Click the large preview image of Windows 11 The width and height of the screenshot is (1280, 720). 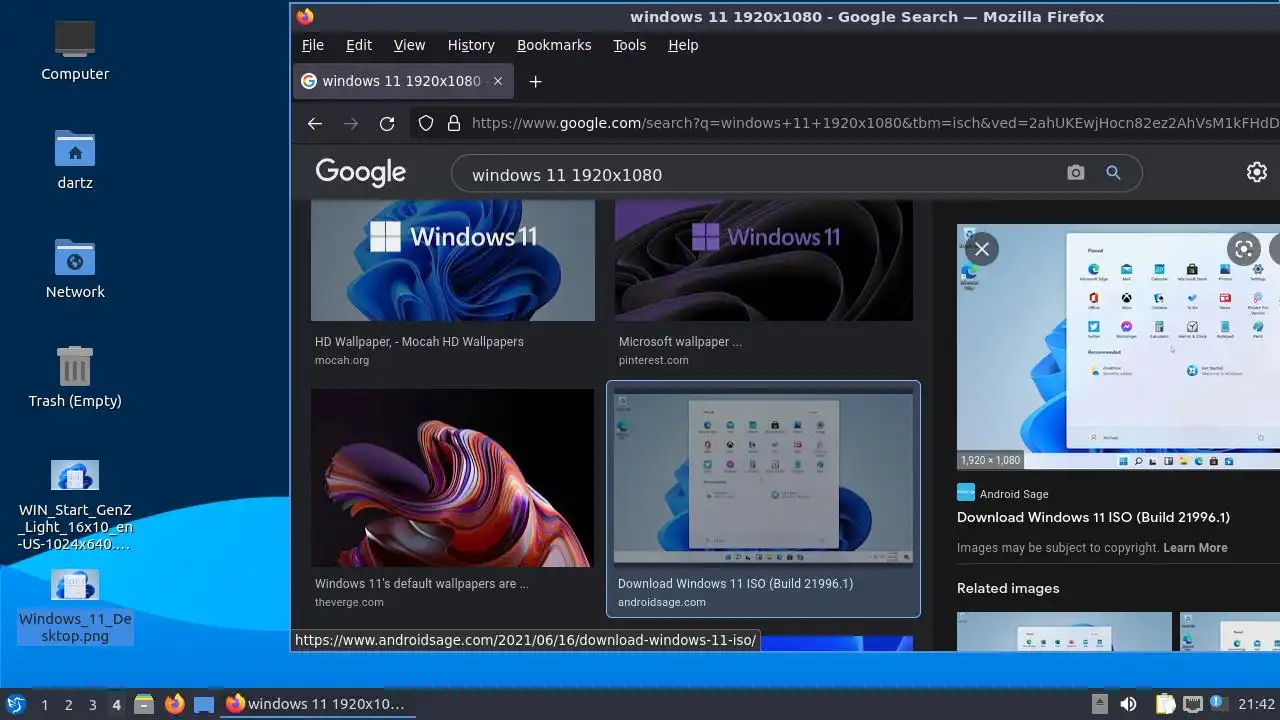click(1118, 346)
